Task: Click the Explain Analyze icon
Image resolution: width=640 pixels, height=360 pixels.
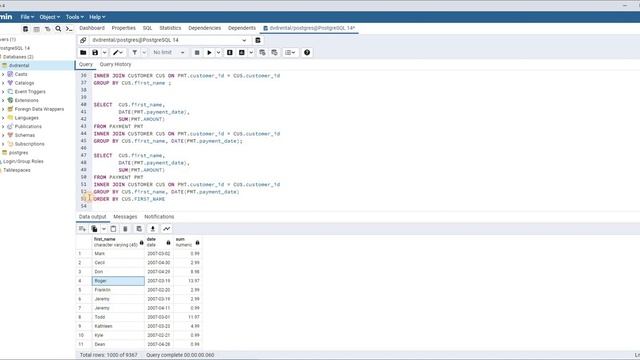Action: [242, 53]
